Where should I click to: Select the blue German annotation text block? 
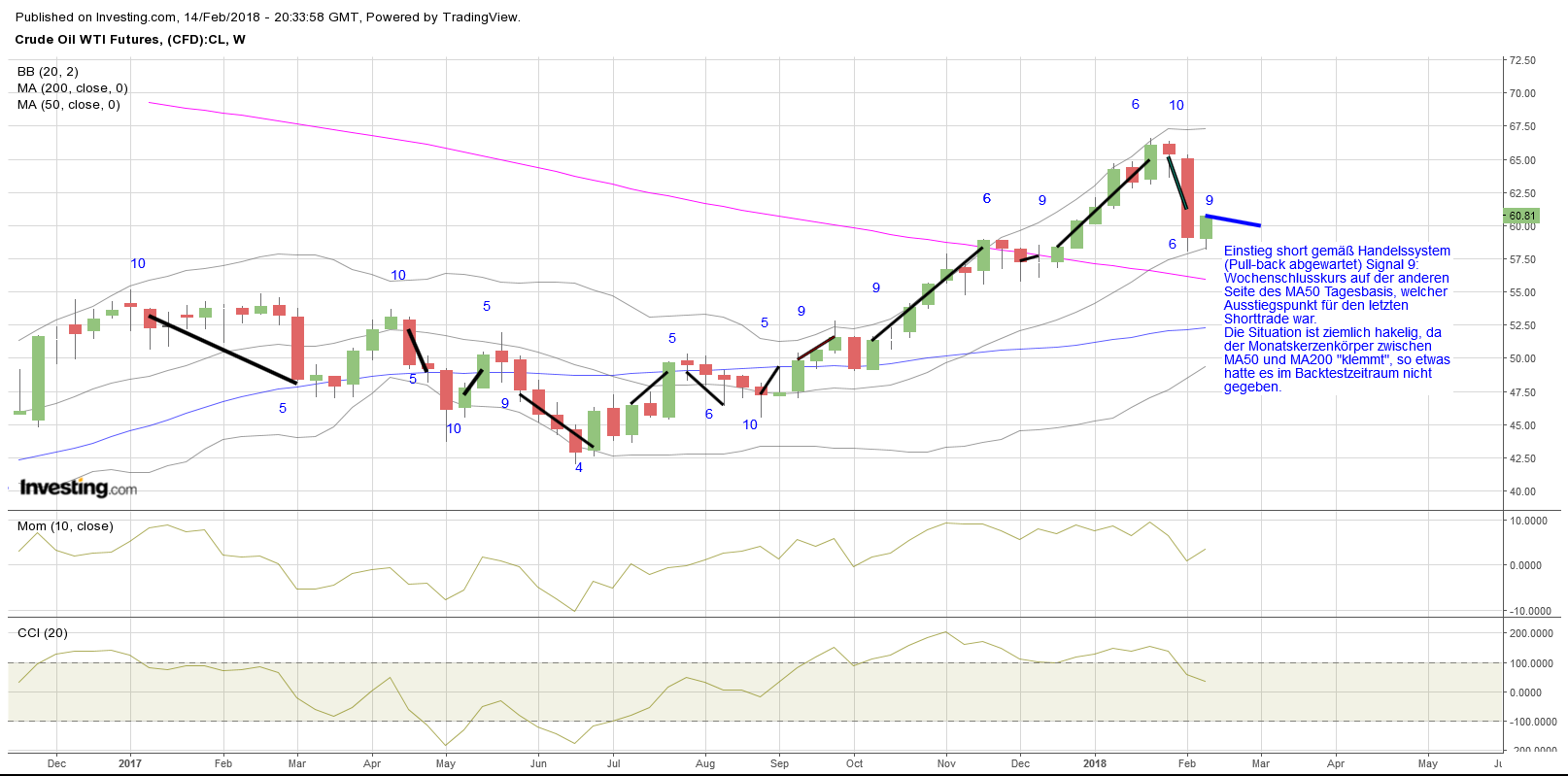[1337, 319]
